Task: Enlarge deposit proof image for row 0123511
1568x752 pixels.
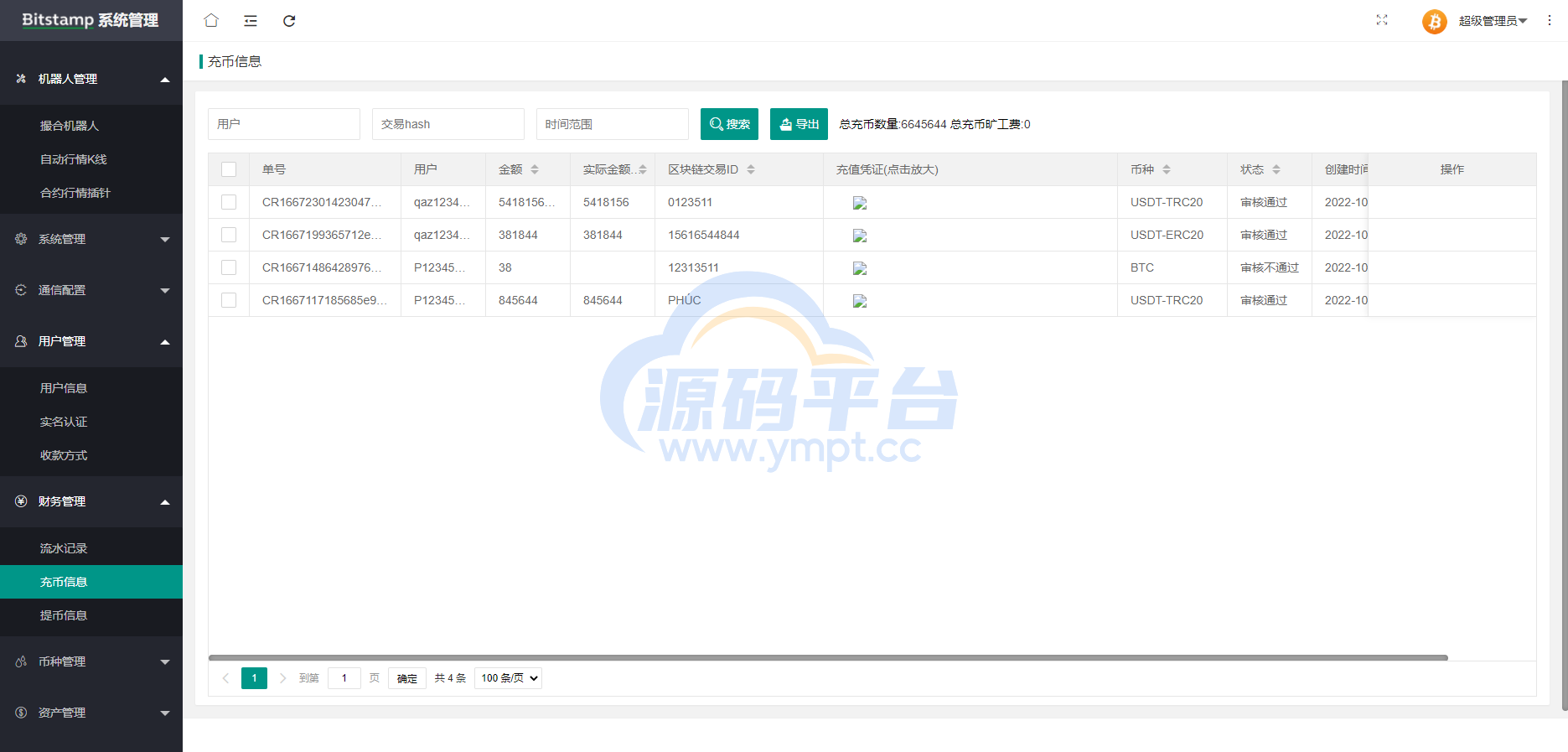Action: coord(860,203)
